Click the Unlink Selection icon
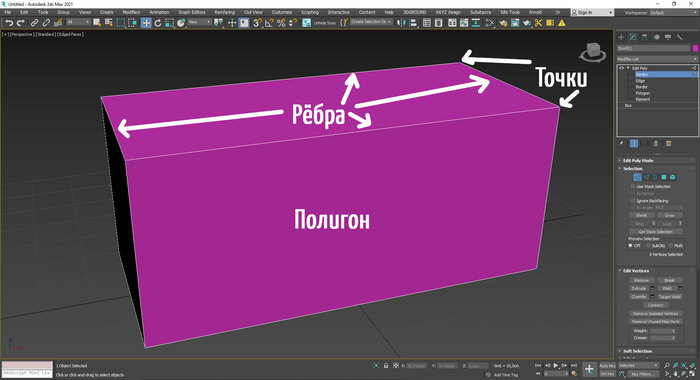 (46, 23)
